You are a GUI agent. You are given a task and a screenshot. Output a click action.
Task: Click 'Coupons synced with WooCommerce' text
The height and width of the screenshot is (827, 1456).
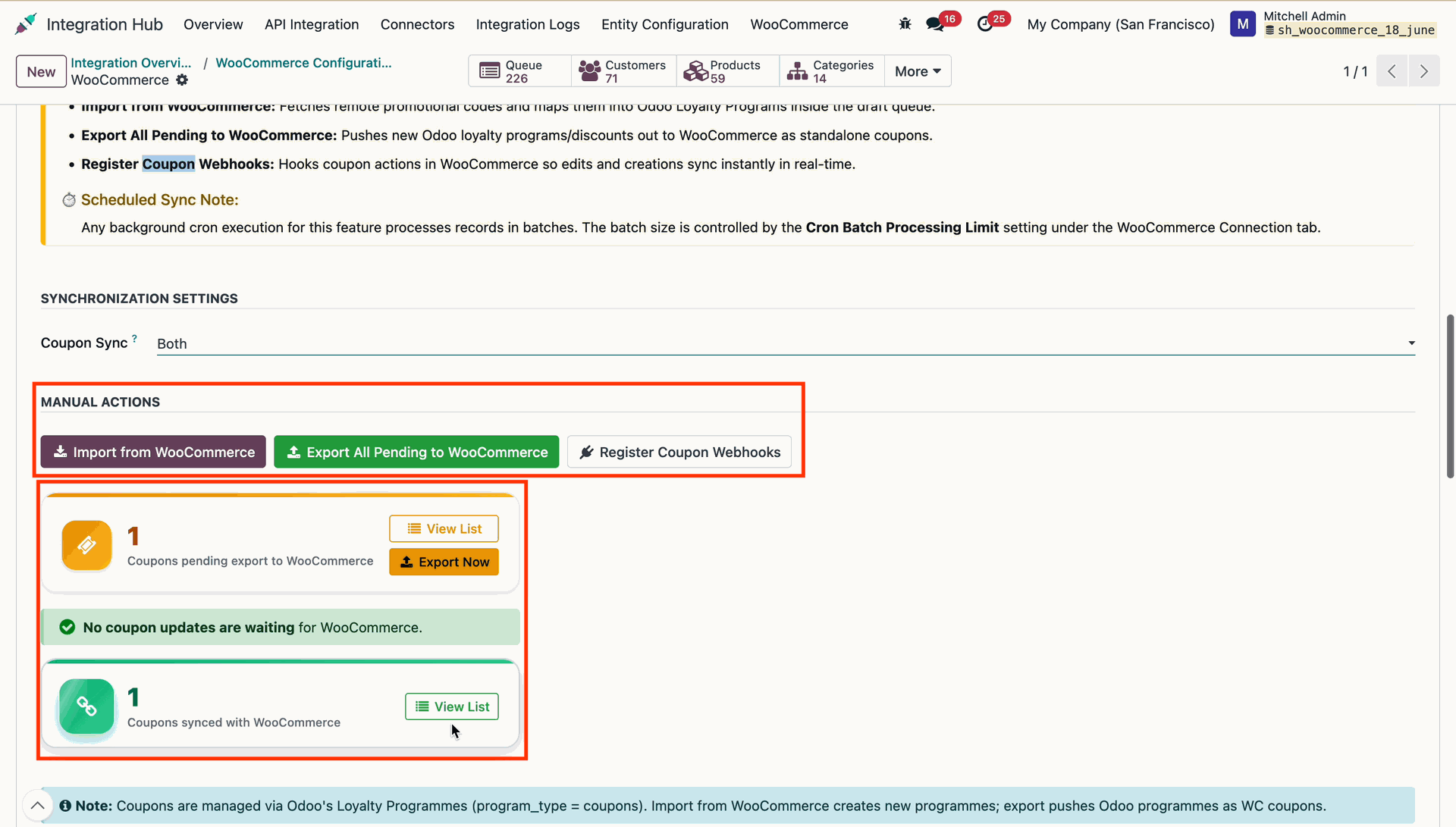(234, 722)
